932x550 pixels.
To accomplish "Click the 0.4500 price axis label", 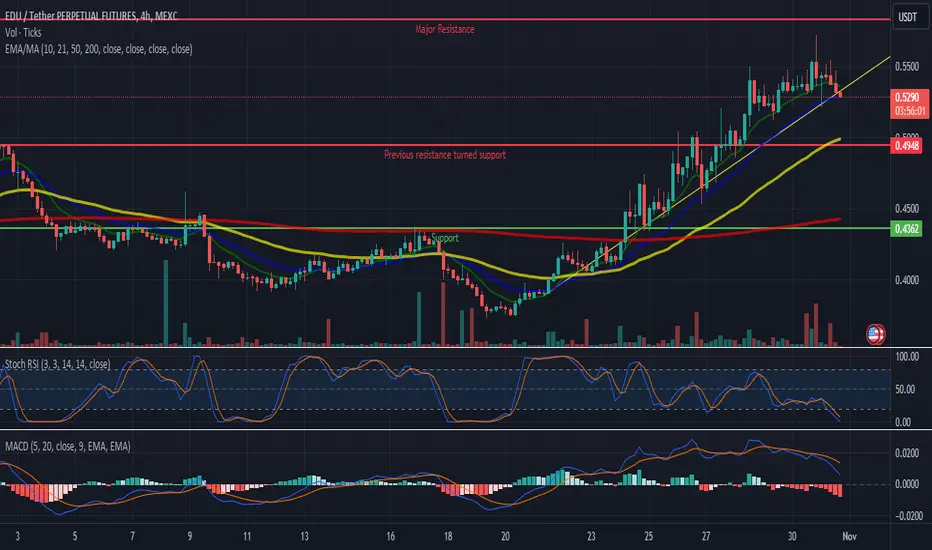I will (907, 209).
